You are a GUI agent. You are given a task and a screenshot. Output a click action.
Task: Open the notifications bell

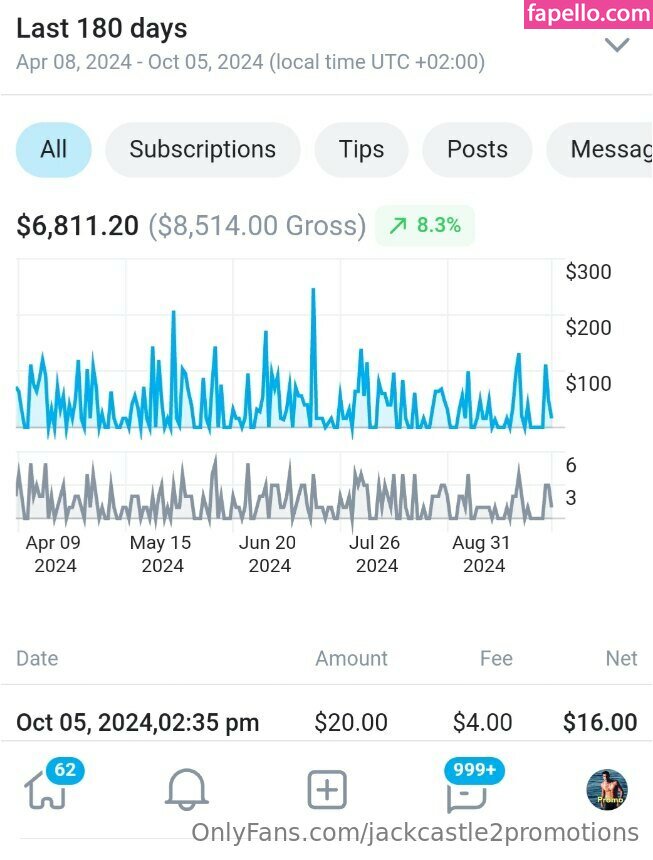point(186,791)
